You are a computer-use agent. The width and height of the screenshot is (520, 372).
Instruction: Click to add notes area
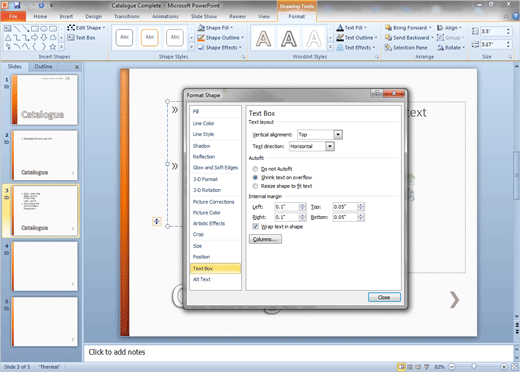pyautogui.click(x=297, y=352)
